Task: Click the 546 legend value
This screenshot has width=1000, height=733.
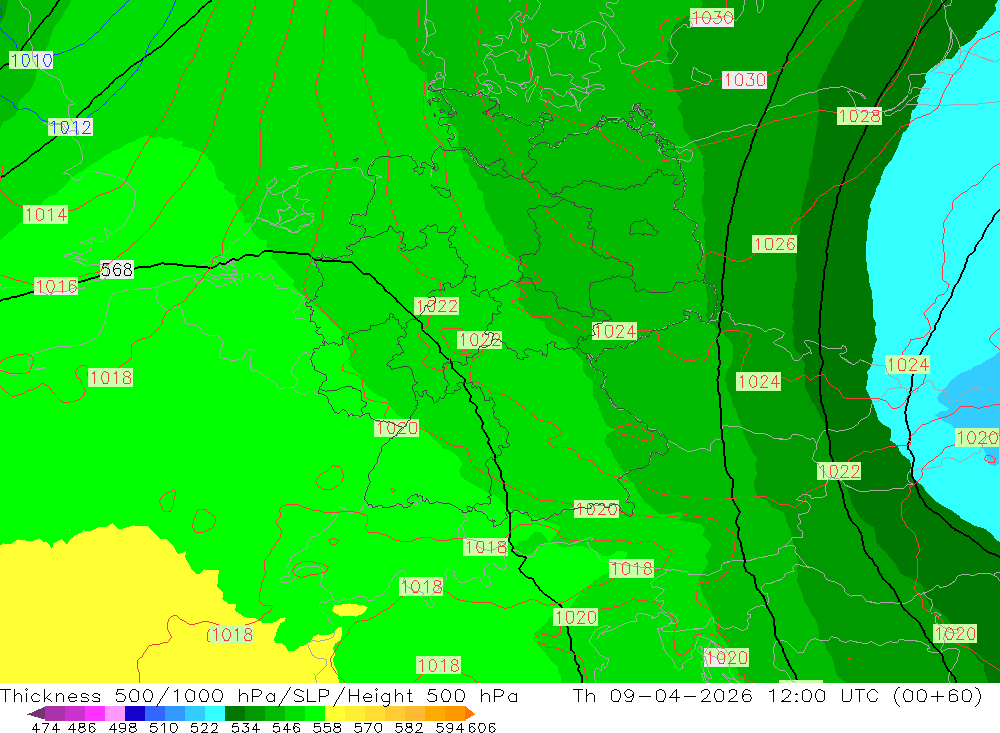Action: tap(286, 727)
